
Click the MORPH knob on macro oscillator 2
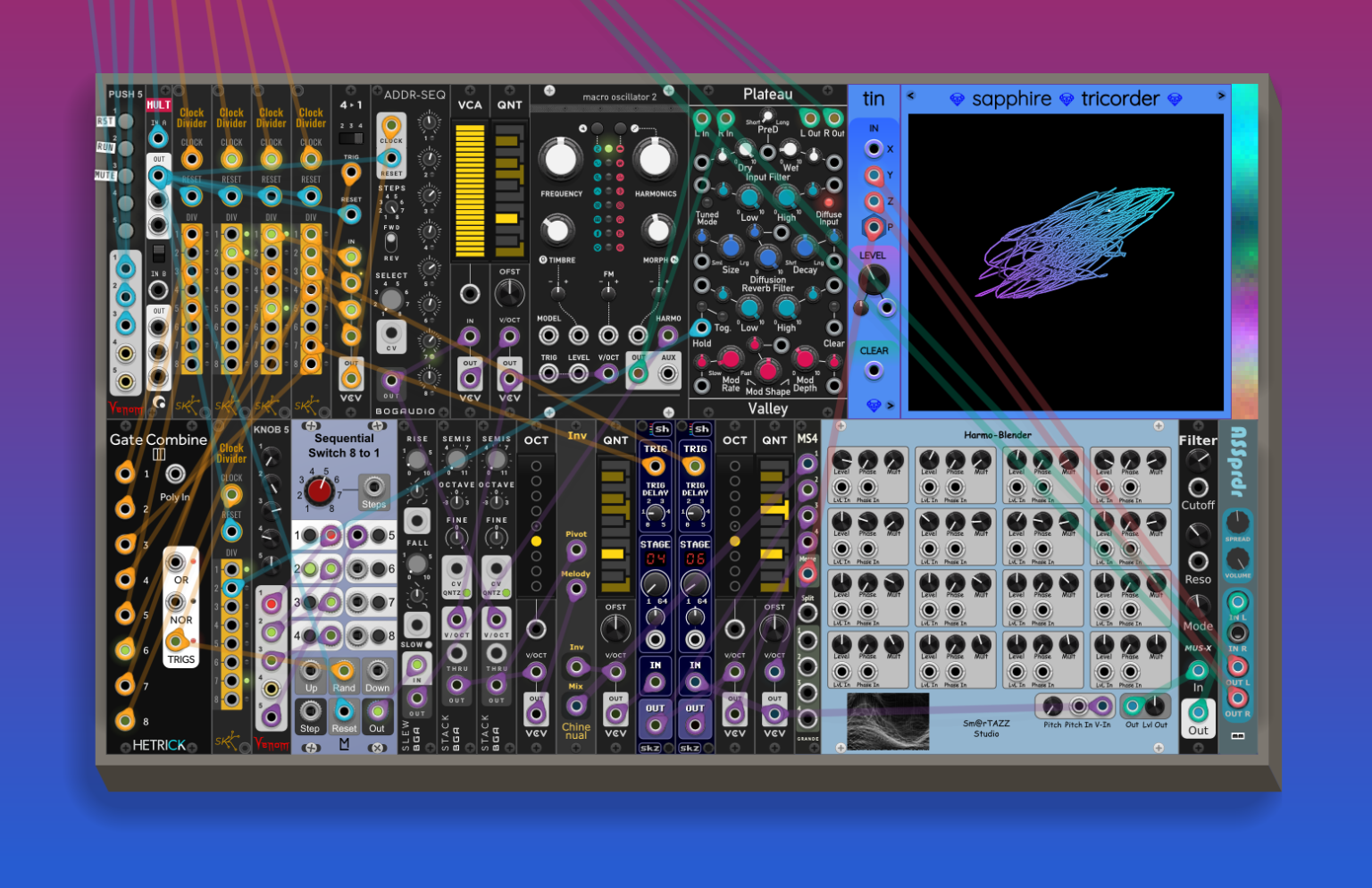pos(657,230)
